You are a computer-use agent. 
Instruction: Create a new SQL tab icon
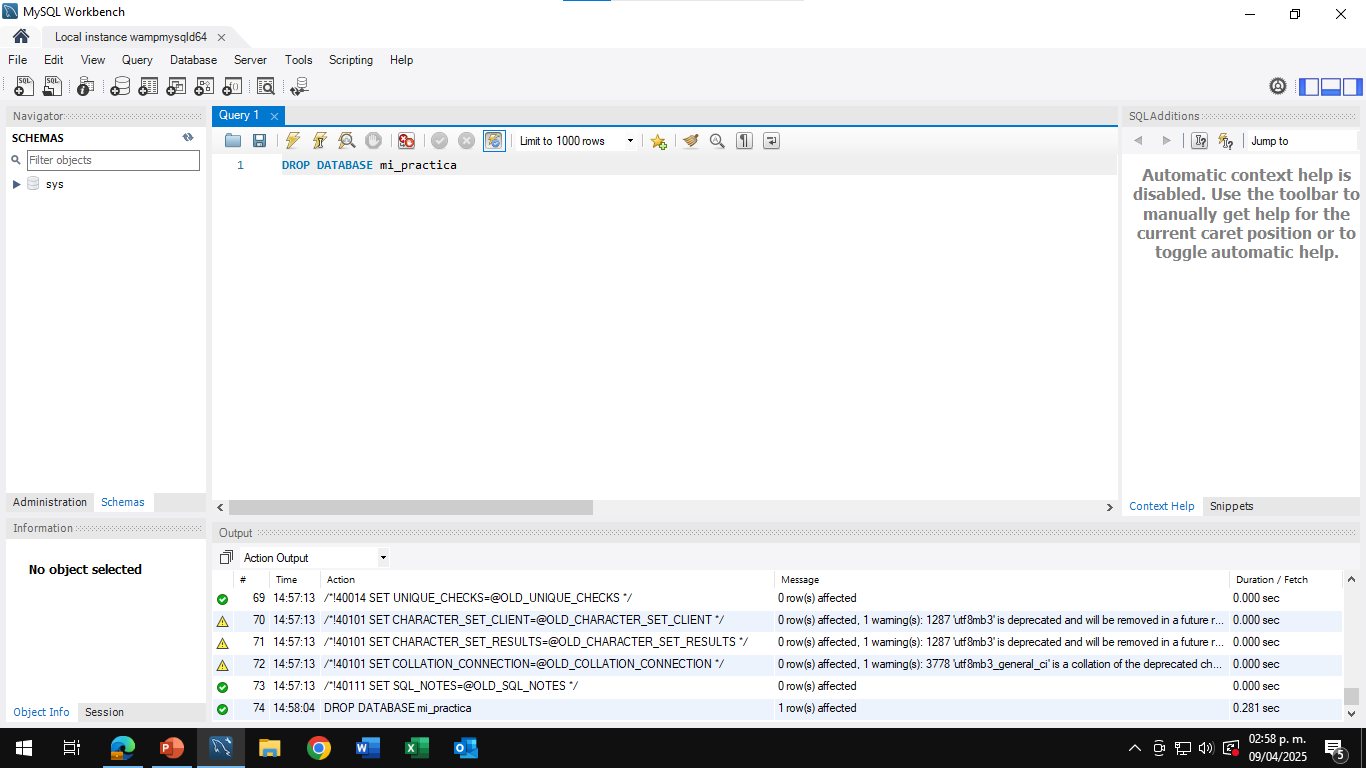tap(24, 87)
